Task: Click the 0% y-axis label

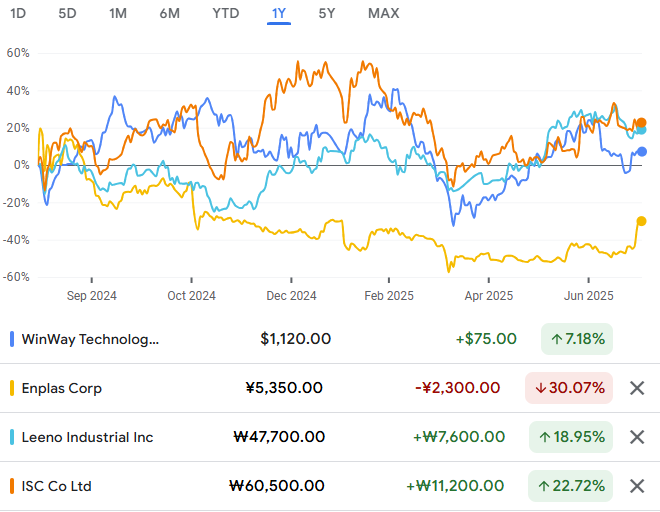Action: 21,165
